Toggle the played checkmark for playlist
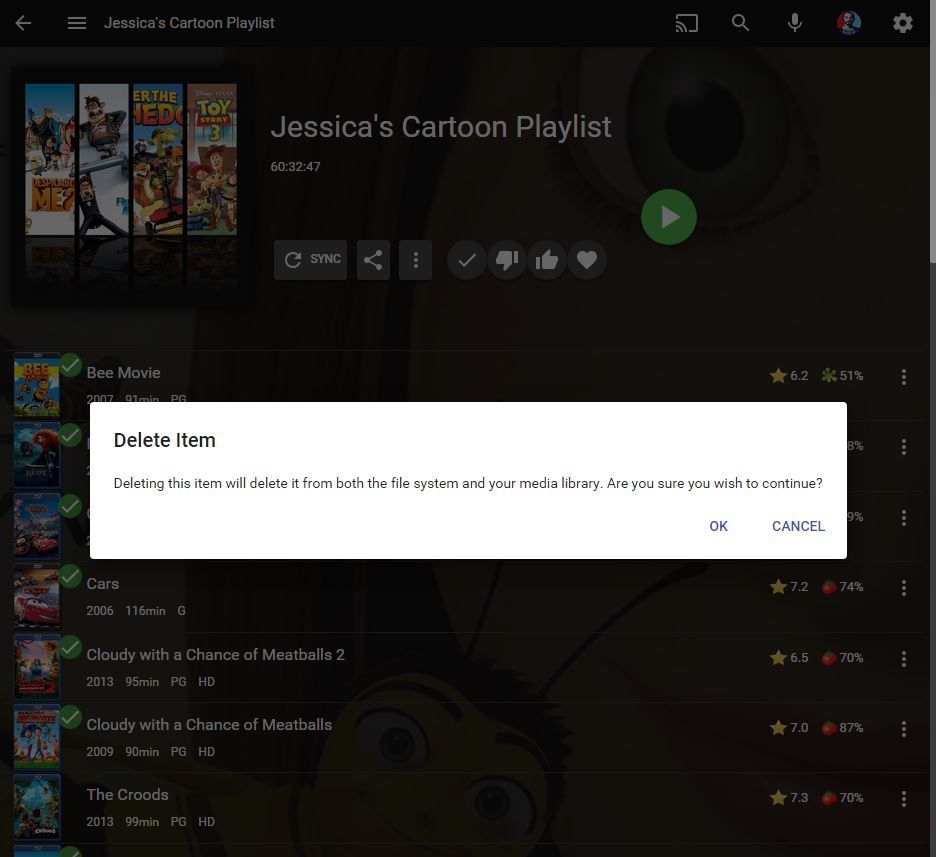 [466, 260]
